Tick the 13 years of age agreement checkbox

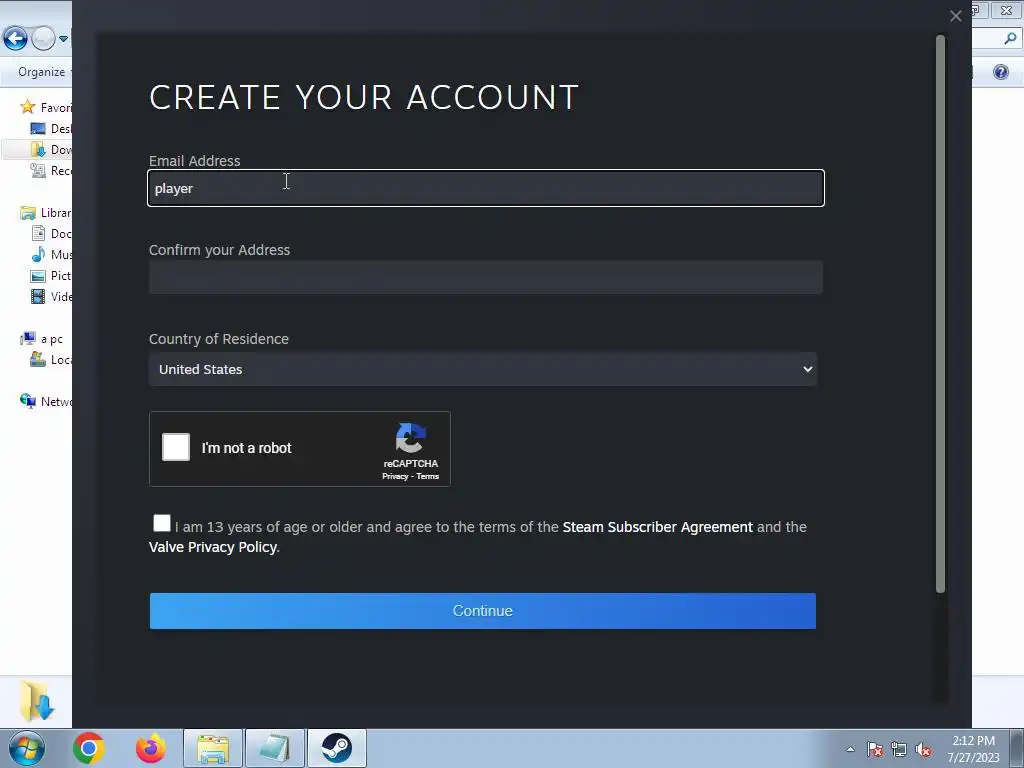[162, 523]
